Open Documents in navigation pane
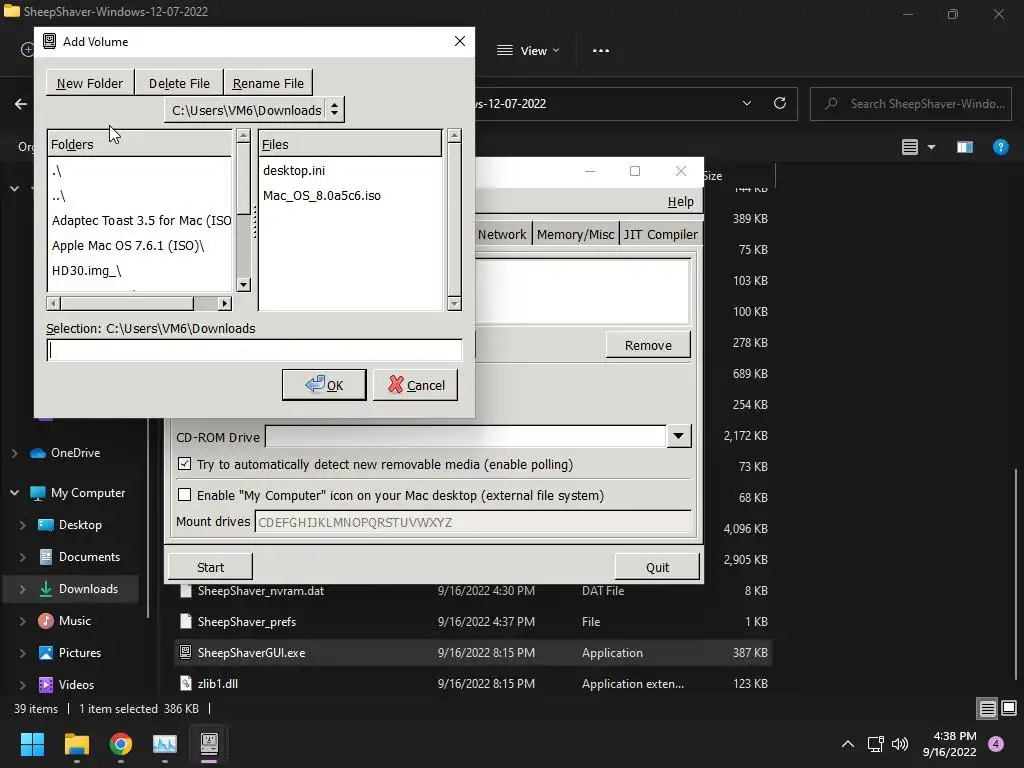This screenshot has width=1024, height=768. [89, 557]
